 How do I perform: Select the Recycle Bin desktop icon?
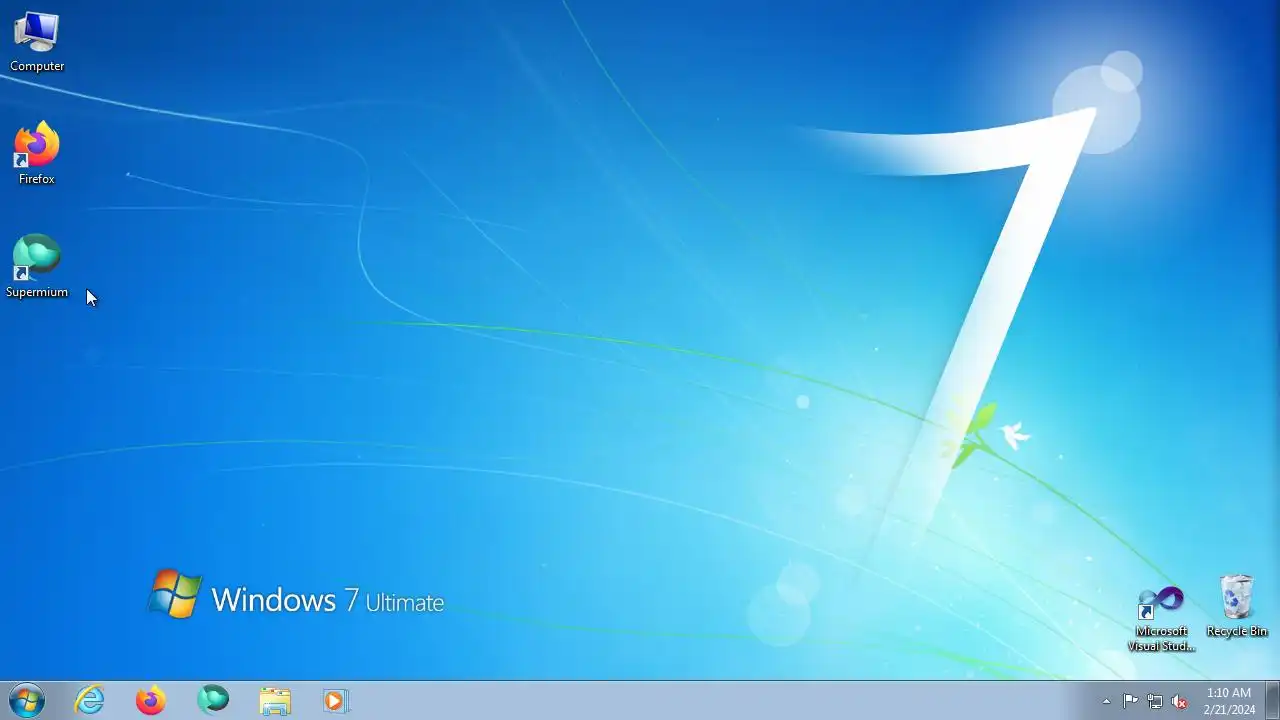coord(1237,607)
